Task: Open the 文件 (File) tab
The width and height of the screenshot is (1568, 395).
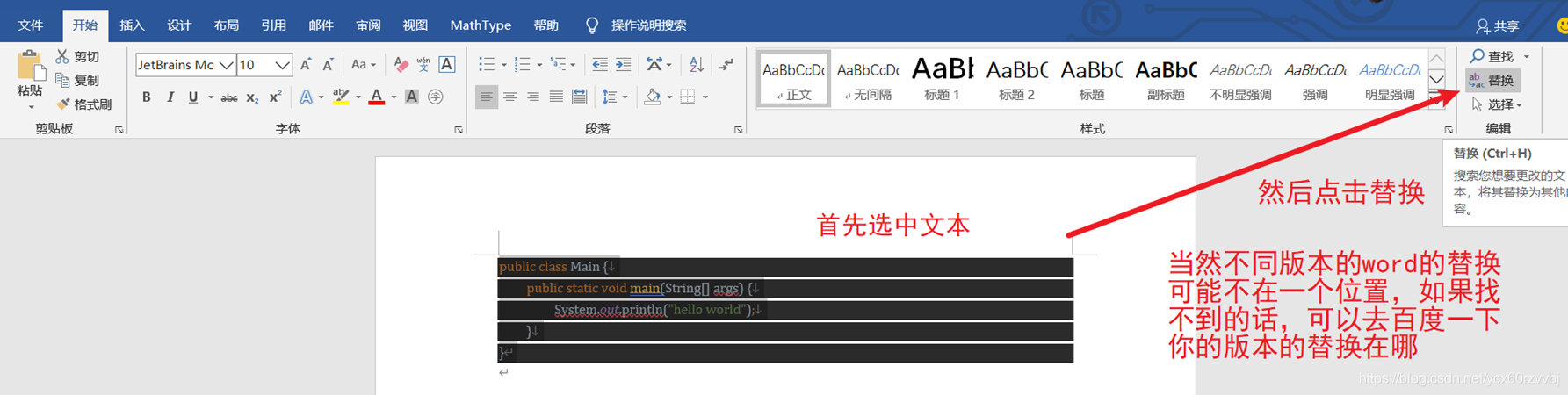Action: click(x=31, y=25)
